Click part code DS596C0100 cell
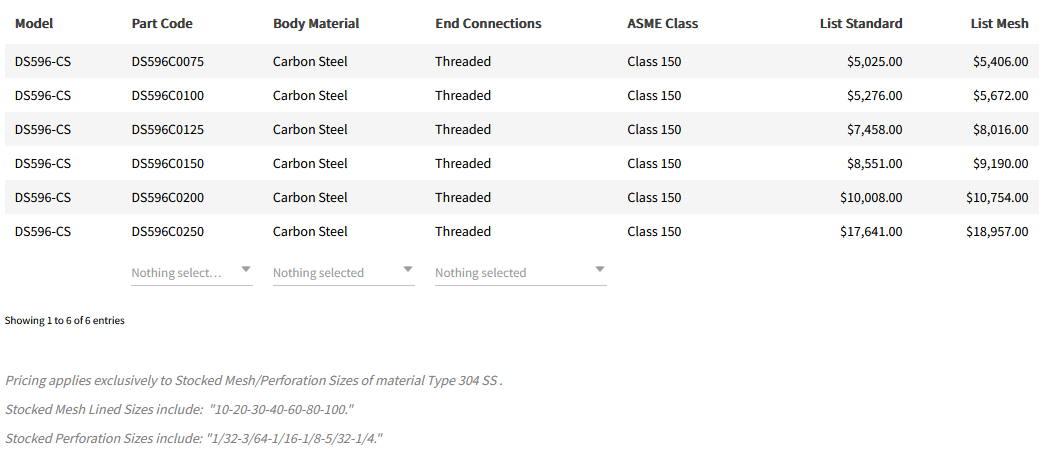This screenshot has width=1043, height=450. click(x=168, y=95)
